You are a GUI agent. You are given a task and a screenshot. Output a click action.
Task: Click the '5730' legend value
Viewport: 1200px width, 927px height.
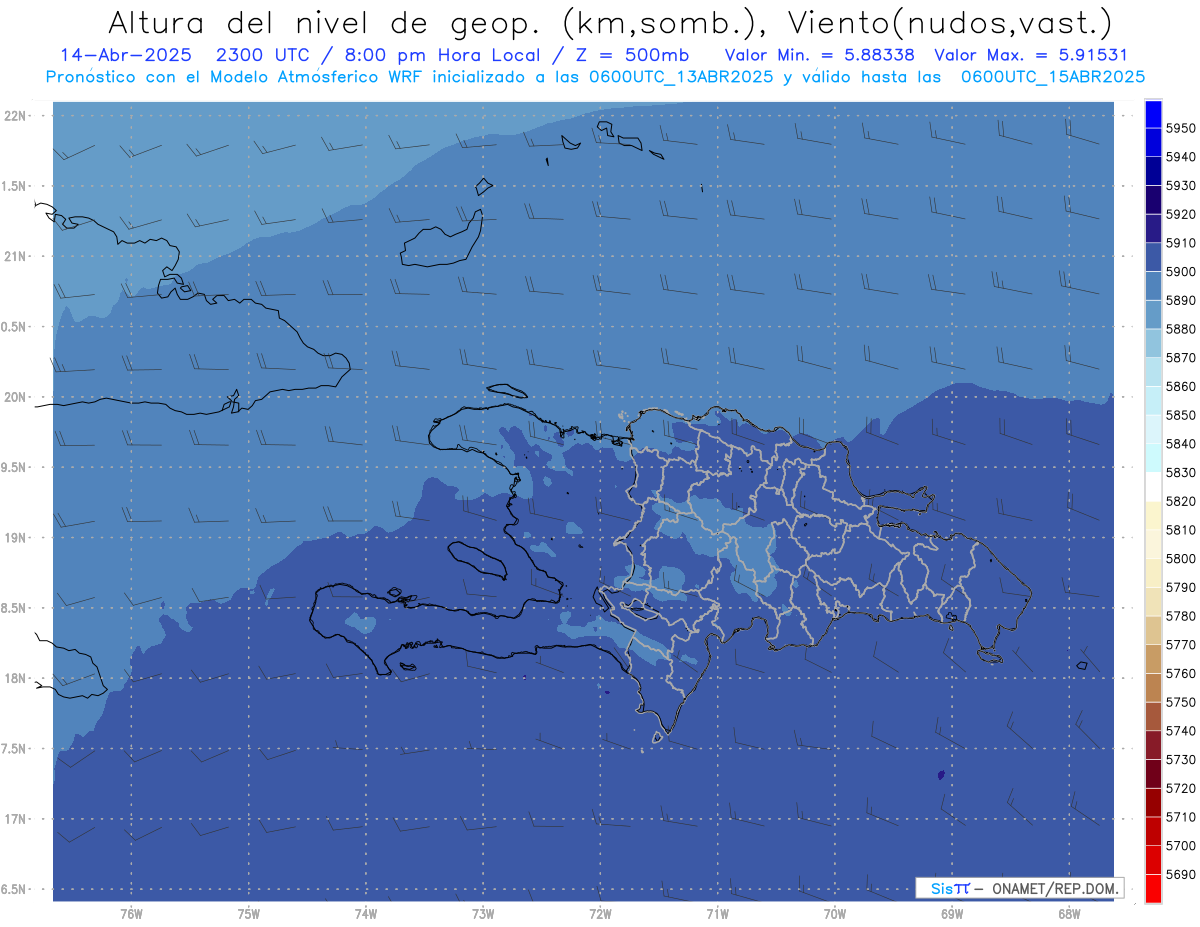[x=1181, y=760]
